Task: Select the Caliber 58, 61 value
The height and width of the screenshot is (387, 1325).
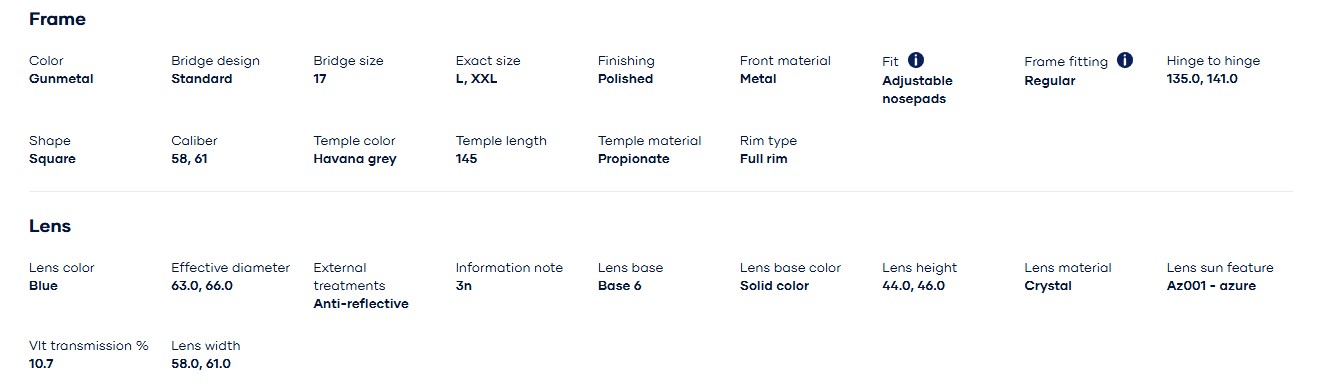Action: (189, 159)
